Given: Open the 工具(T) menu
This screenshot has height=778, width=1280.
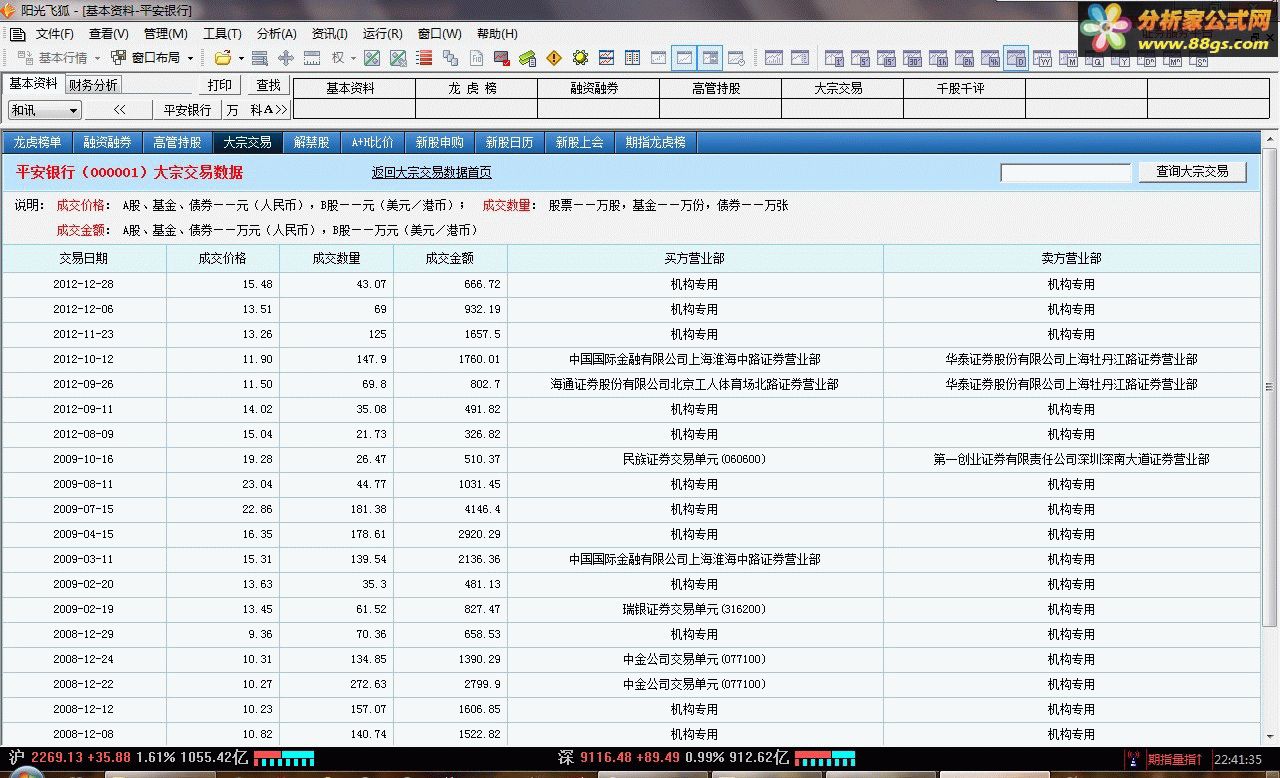Looking at the screenshot, I should click(x=222, y=34).
